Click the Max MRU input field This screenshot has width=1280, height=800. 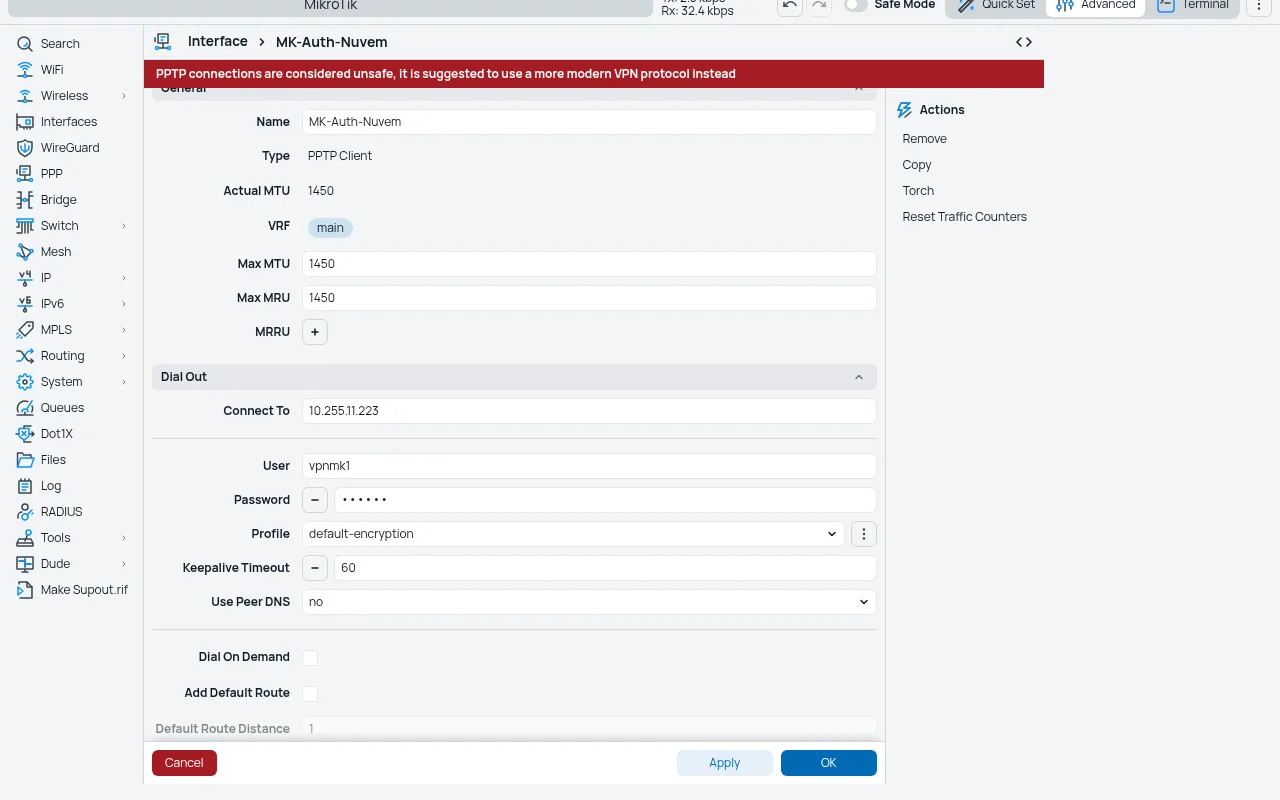click(589, 298)
